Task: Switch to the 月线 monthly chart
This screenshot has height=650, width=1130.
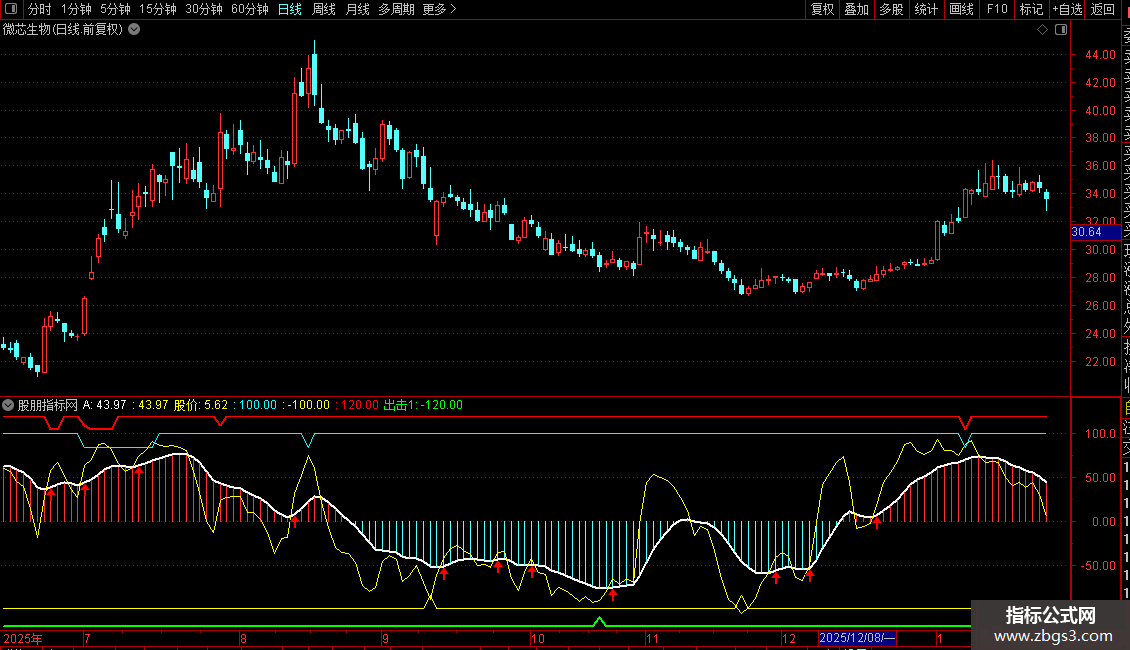Action: [357, 9]
